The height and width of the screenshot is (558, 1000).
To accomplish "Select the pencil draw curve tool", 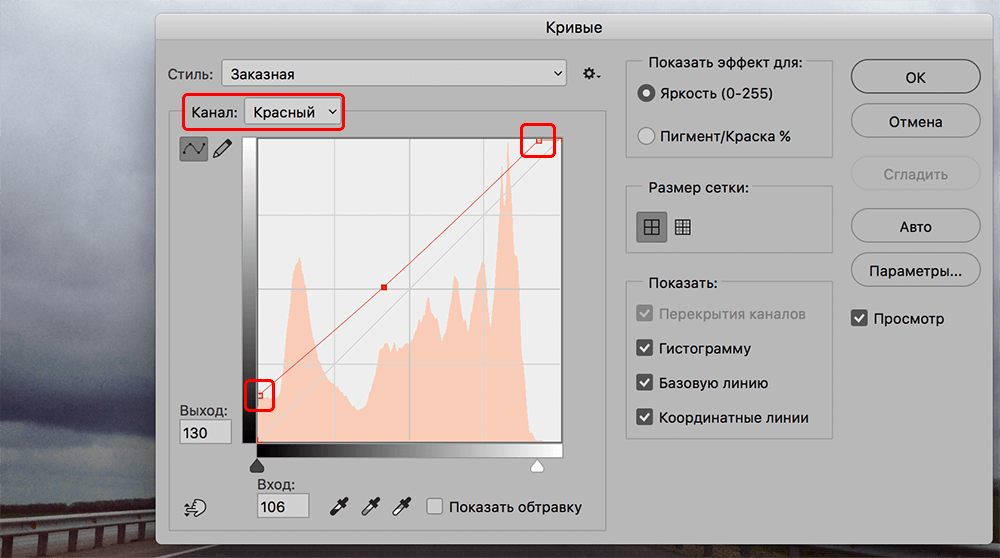I will tap(222, 149).
